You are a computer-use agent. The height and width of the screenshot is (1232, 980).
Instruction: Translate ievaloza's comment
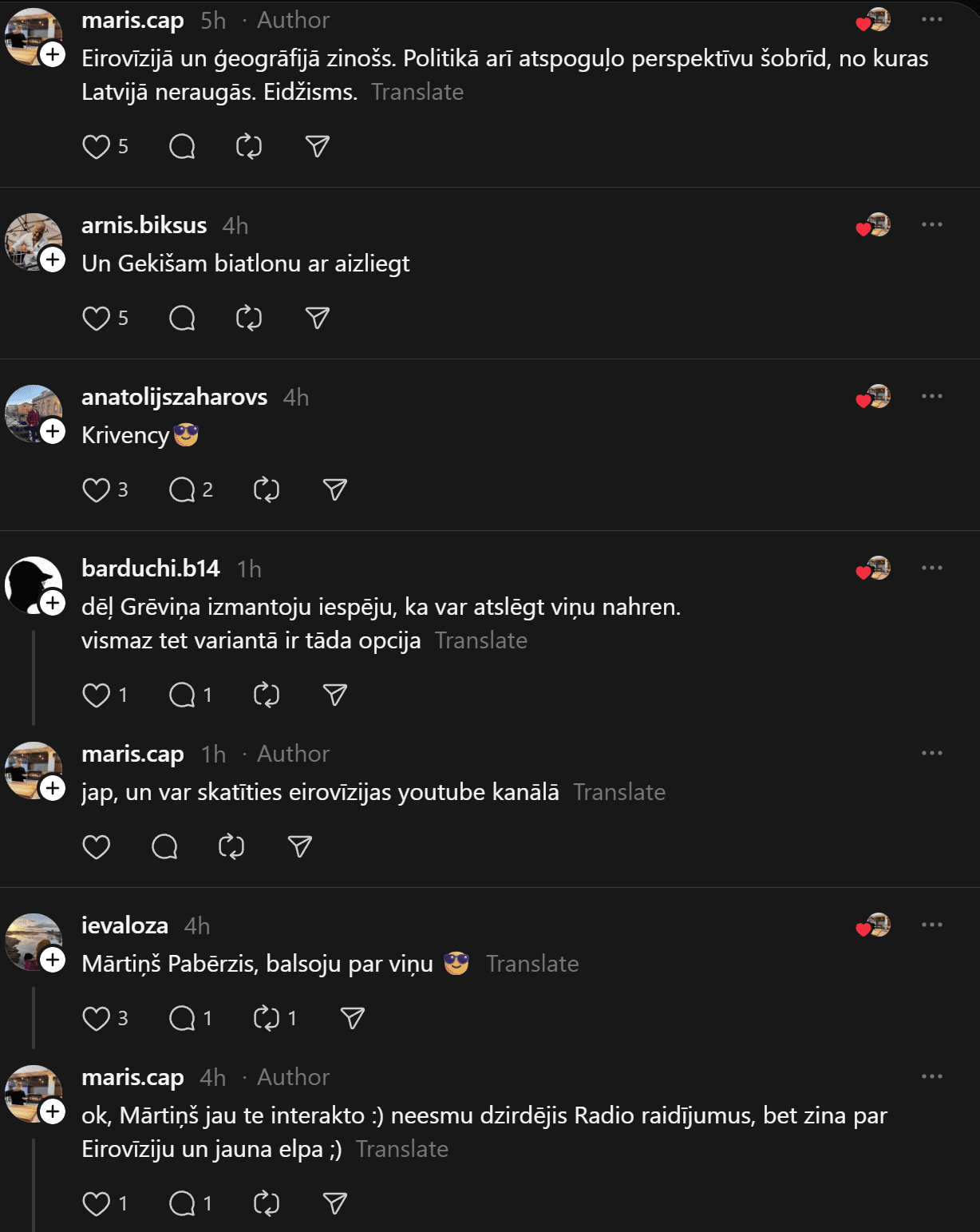click(x=532, y=965)
